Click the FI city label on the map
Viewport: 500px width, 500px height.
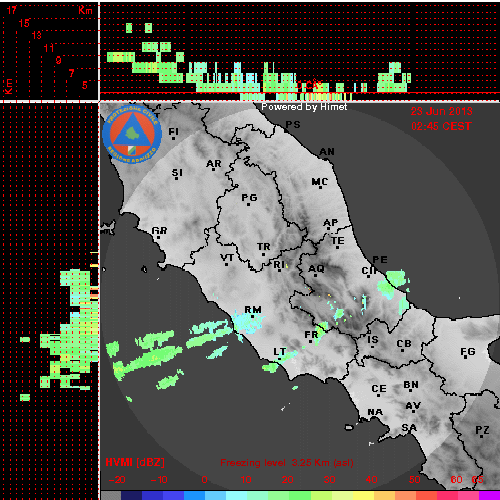coord(174,132)
